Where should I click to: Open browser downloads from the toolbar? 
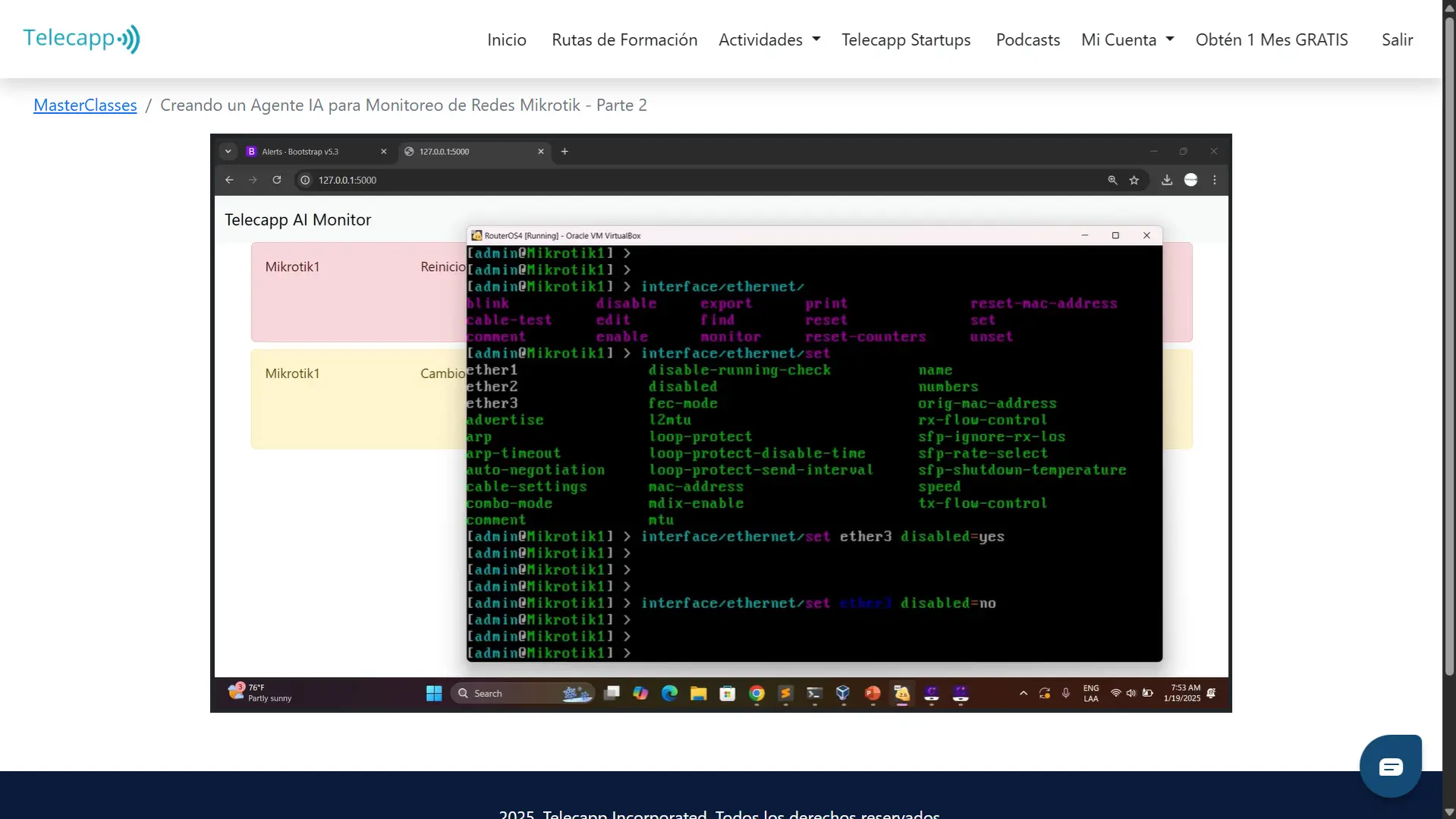pyautogui.click(x=1167, y=180)
